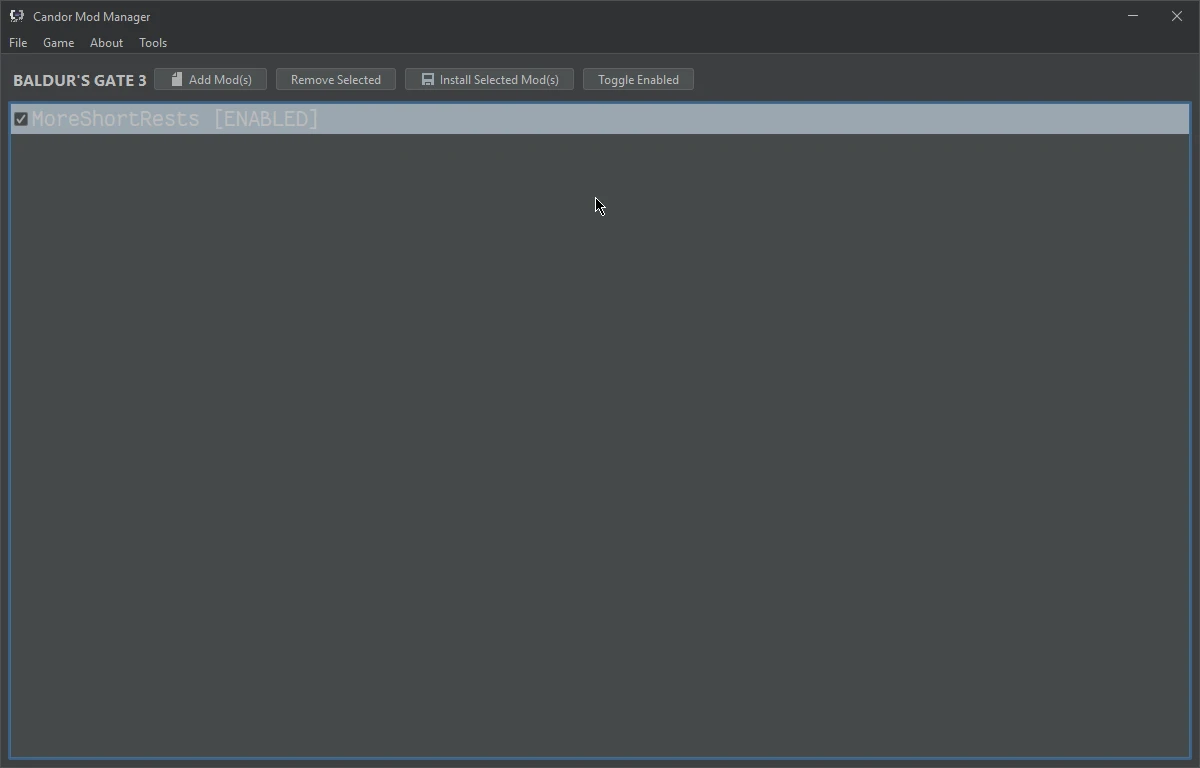Click the BALDUR'S GATE 3 label

[x=80, y=80]
